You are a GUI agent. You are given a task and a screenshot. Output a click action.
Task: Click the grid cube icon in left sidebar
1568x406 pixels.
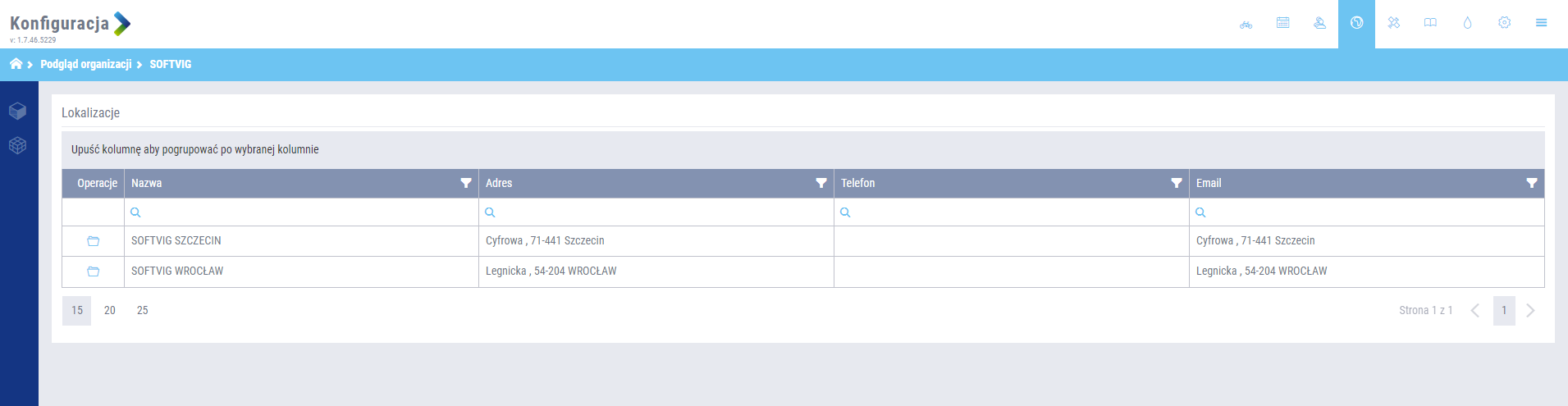pos(17,145)
